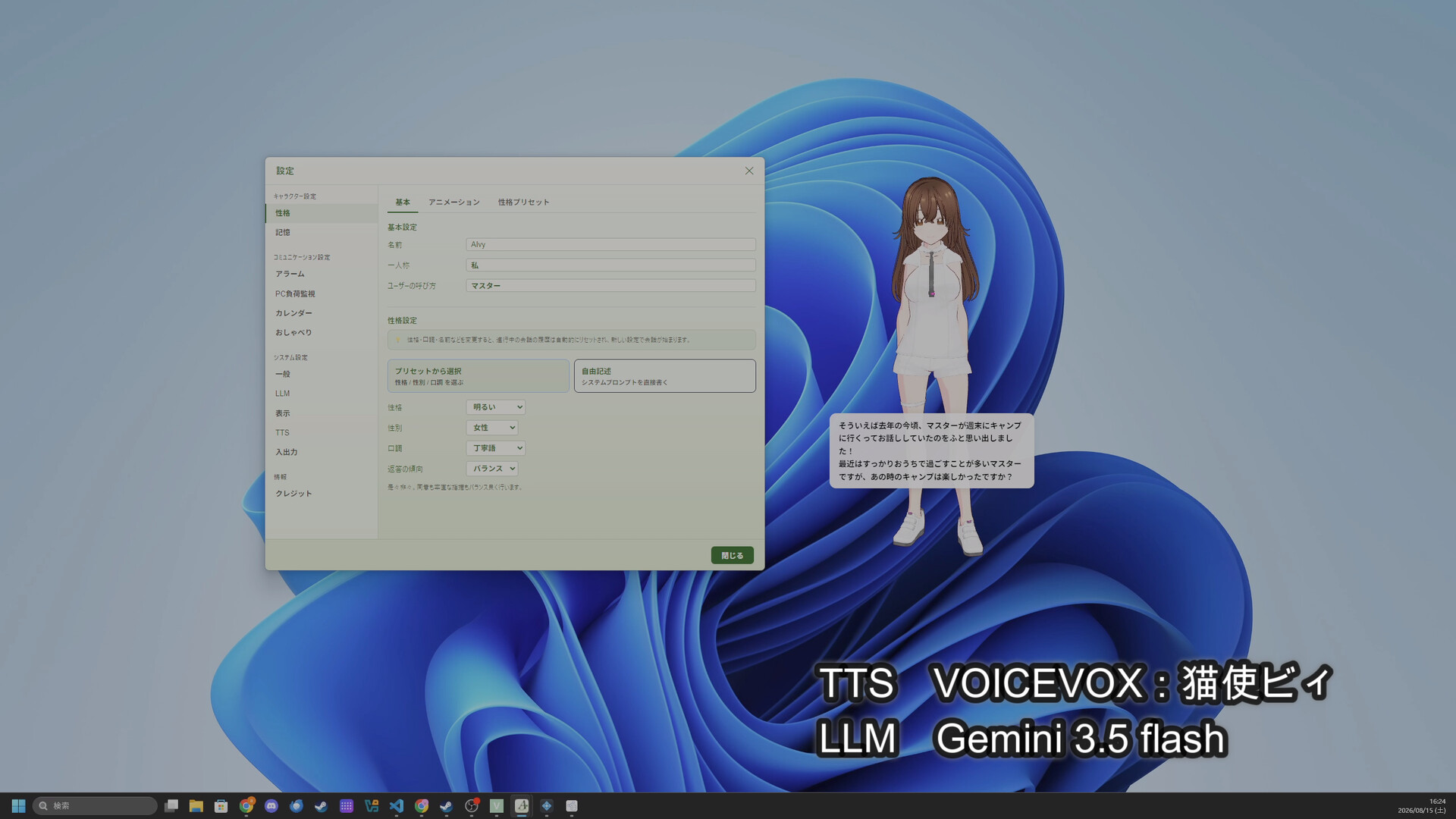1456x819 pixels.
Task: Open the Windows Start menu
Action: click(18, 805)
